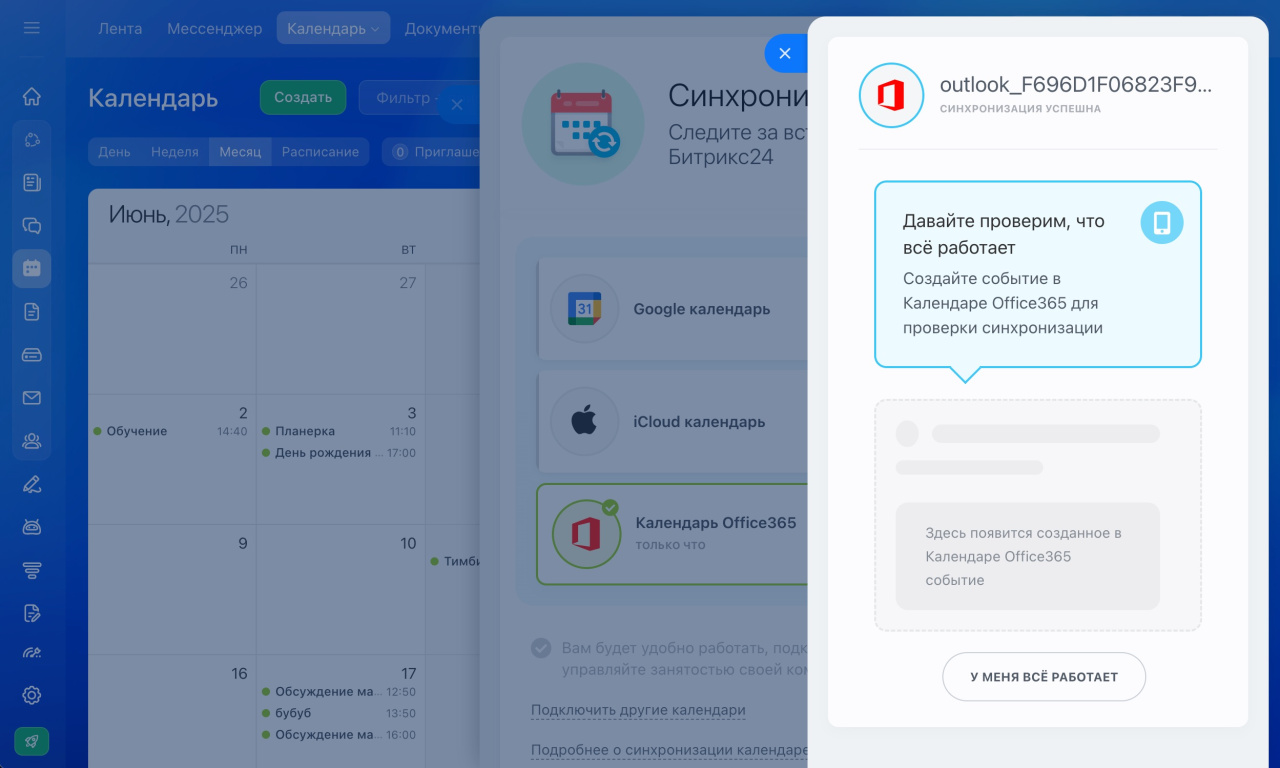Screen dimensions: 1280x768
Task: Open Обсуждение ма... event at 16:00
Action: (x=339, y=735)
